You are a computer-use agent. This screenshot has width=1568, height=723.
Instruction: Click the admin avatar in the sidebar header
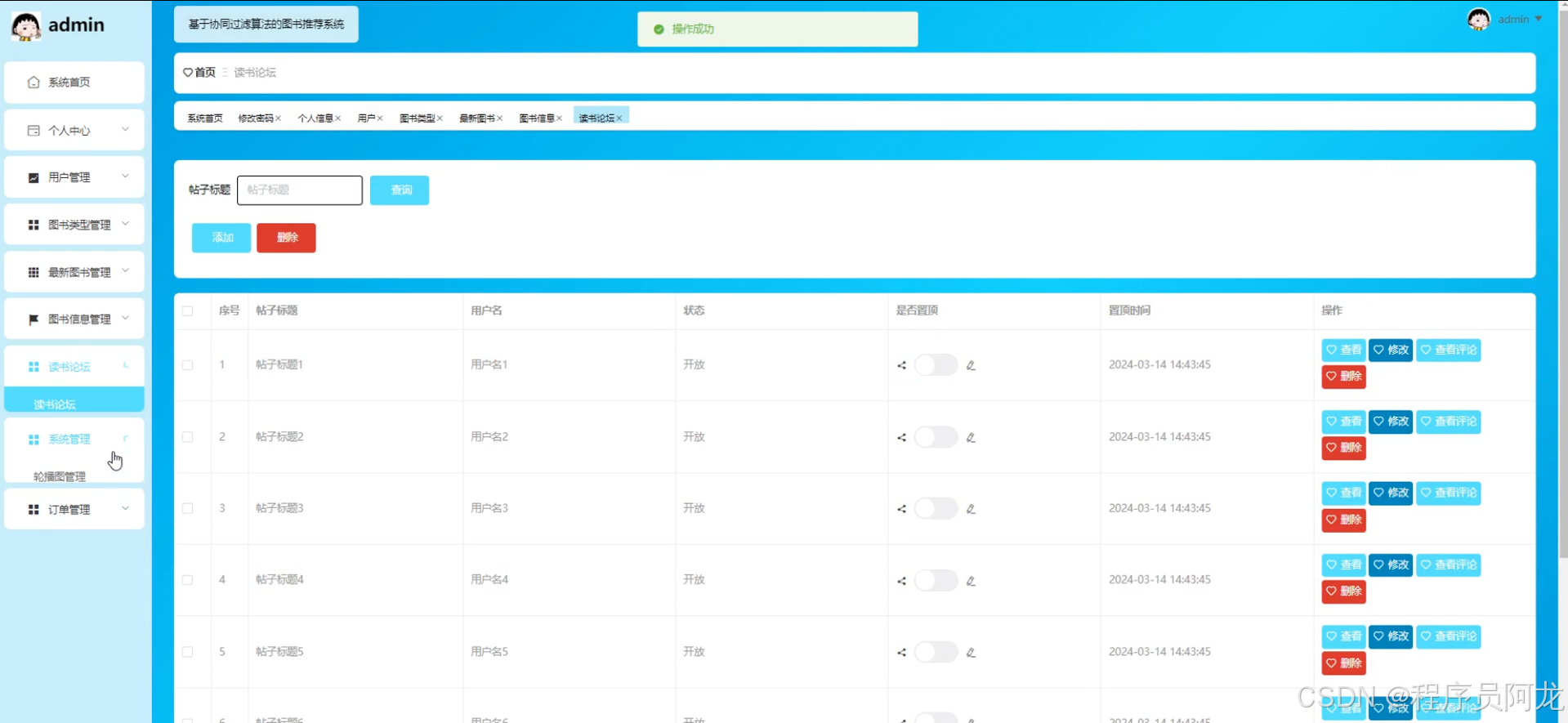point(26,26)
